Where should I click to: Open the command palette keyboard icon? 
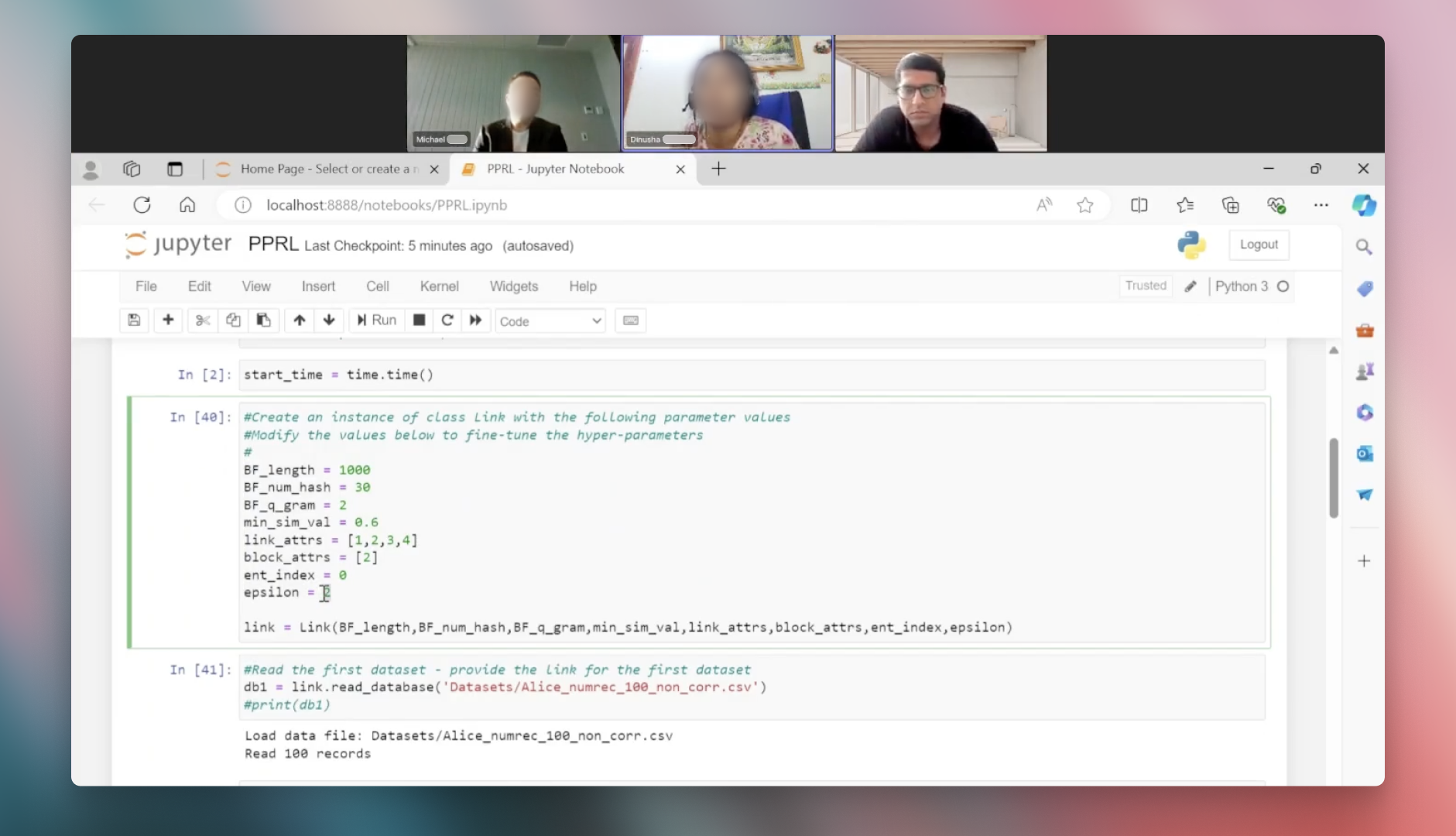tap(631, 320)
